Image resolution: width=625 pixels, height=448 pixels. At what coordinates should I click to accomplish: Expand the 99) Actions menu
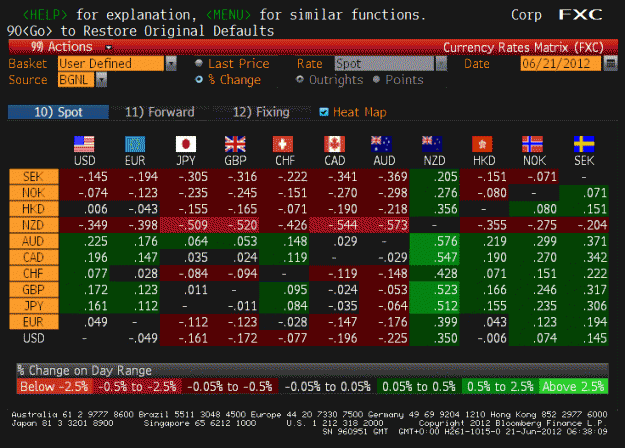click(71, 47)
